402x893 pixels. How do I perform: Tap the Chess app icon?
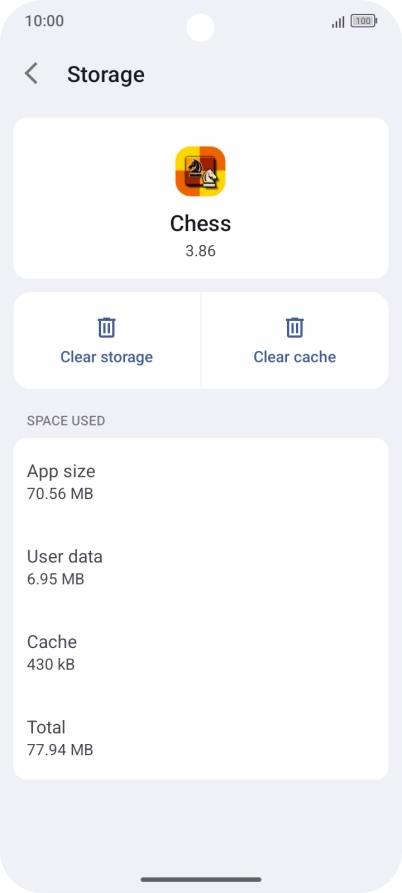[x=200, y=171]
